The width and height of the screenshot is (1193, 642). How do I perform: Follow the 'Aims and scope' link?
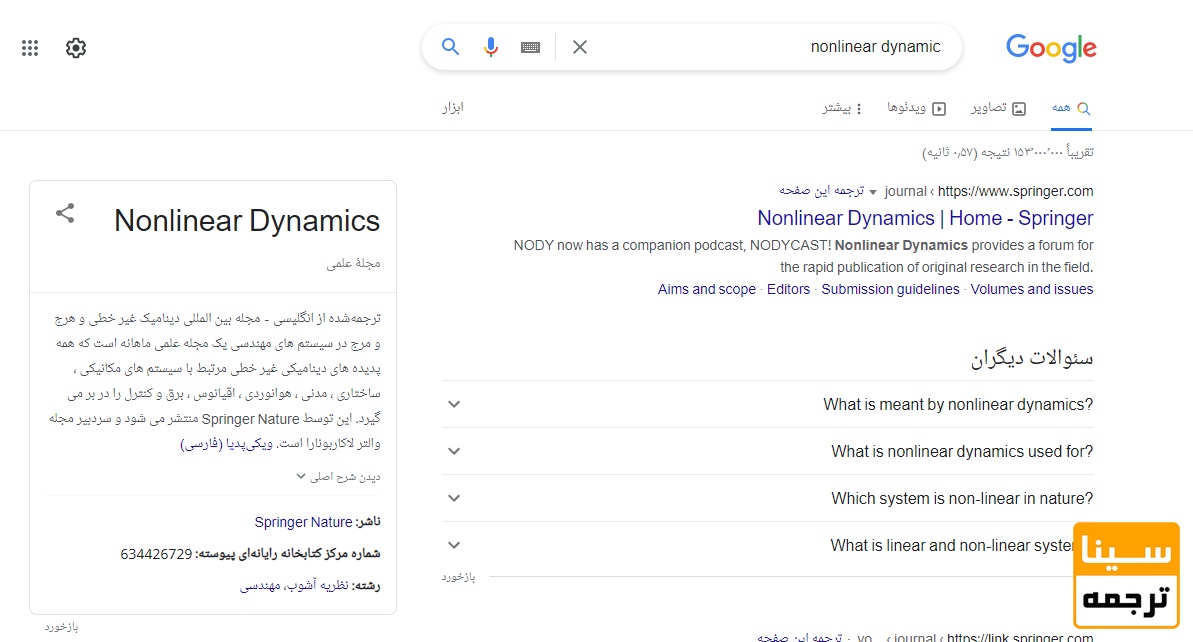706,289
